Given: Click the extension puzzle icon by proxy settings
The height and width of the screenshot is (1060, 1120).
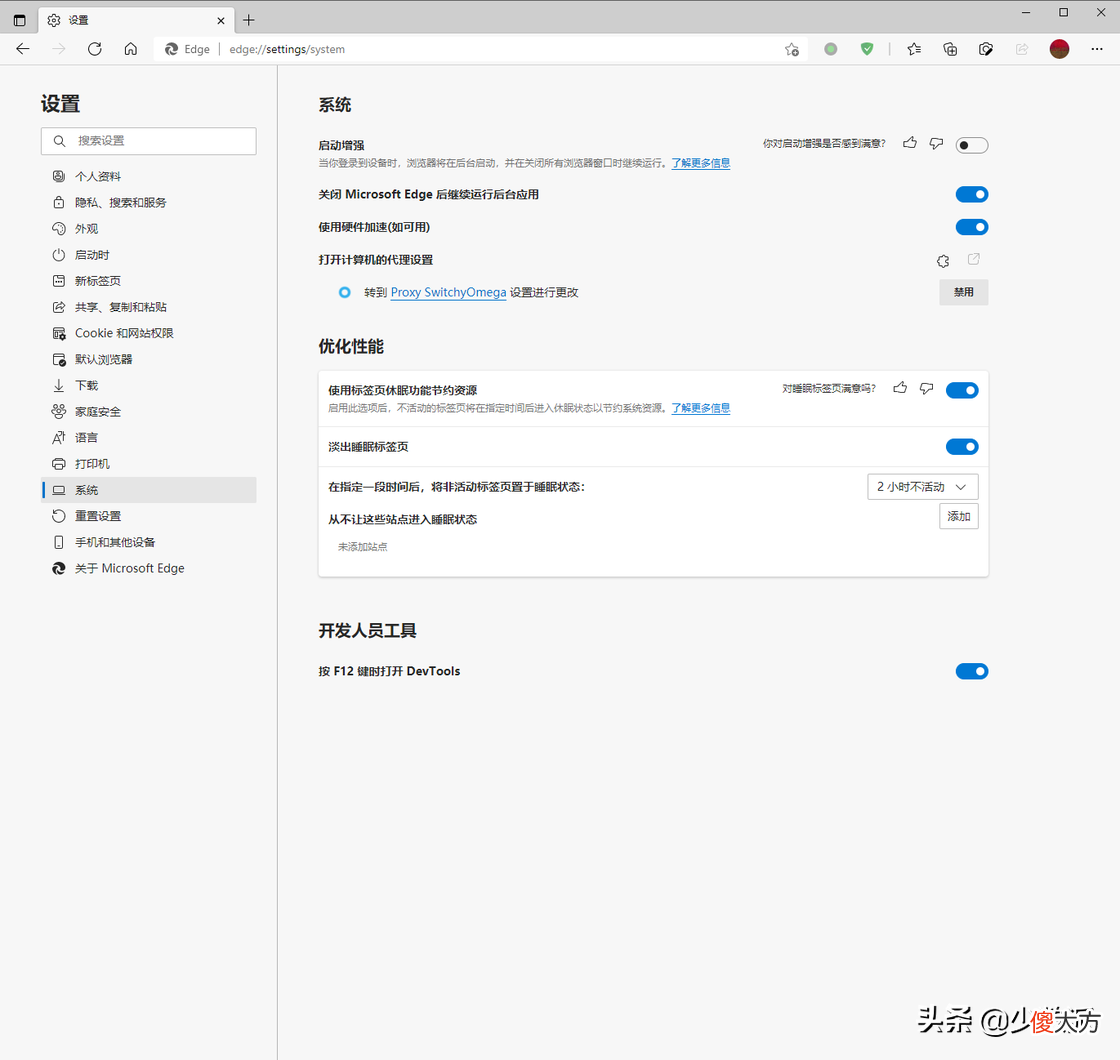Looking at the screenshot, I should [943, 261].
